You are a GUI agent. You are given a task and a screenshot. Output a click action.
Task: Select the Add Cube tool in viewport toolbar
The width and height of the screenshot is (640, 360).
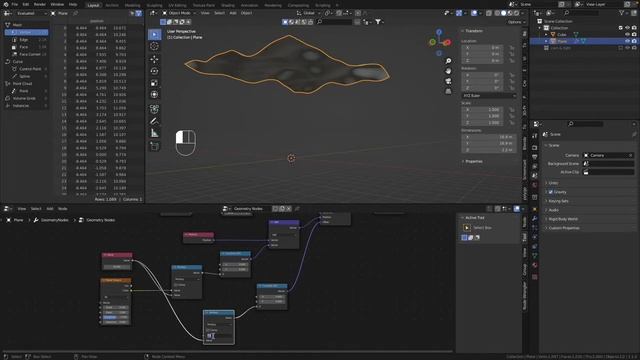154,146
